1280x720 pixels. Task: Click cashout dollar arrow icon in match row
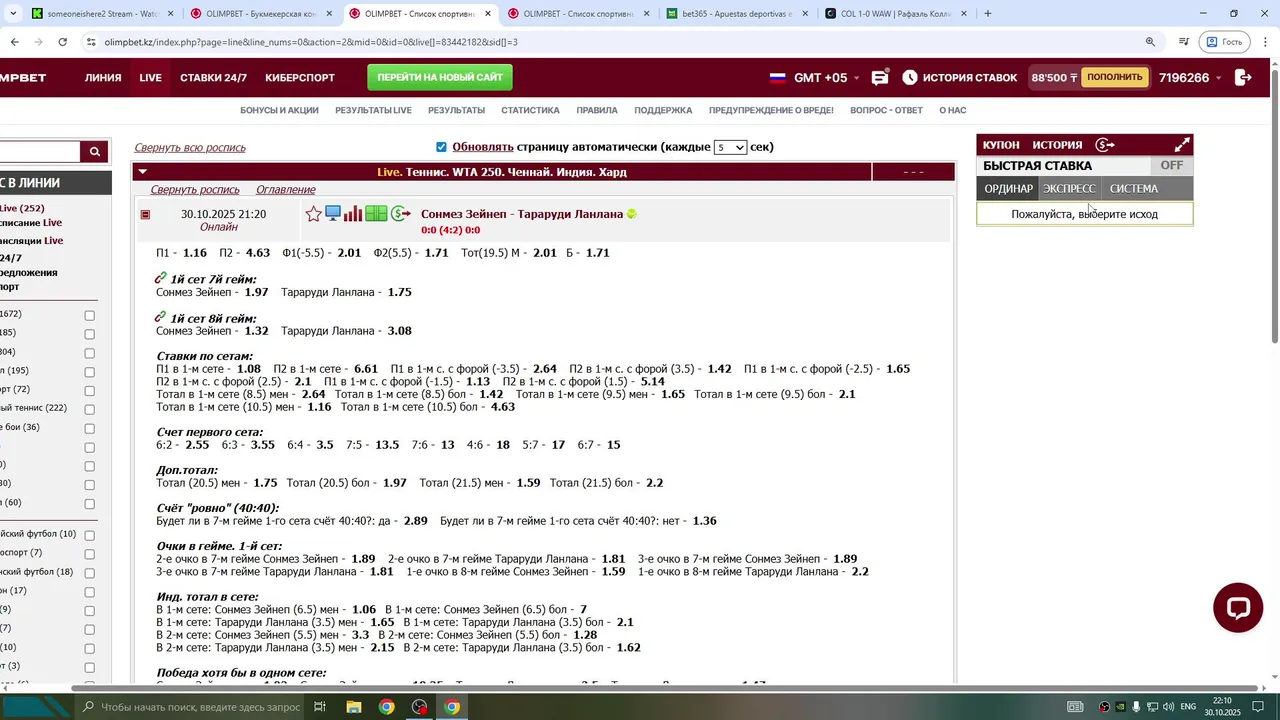pyautogui.click(x=400, y=214)
